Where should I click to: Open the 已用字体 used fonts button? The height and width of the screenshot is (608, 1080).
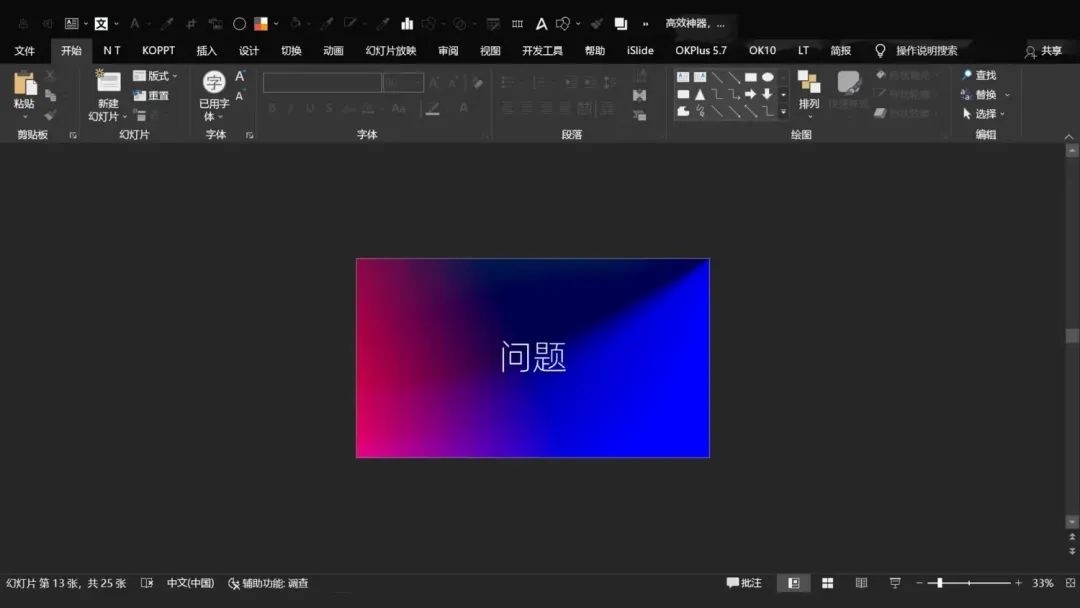(x=214, y=96)
